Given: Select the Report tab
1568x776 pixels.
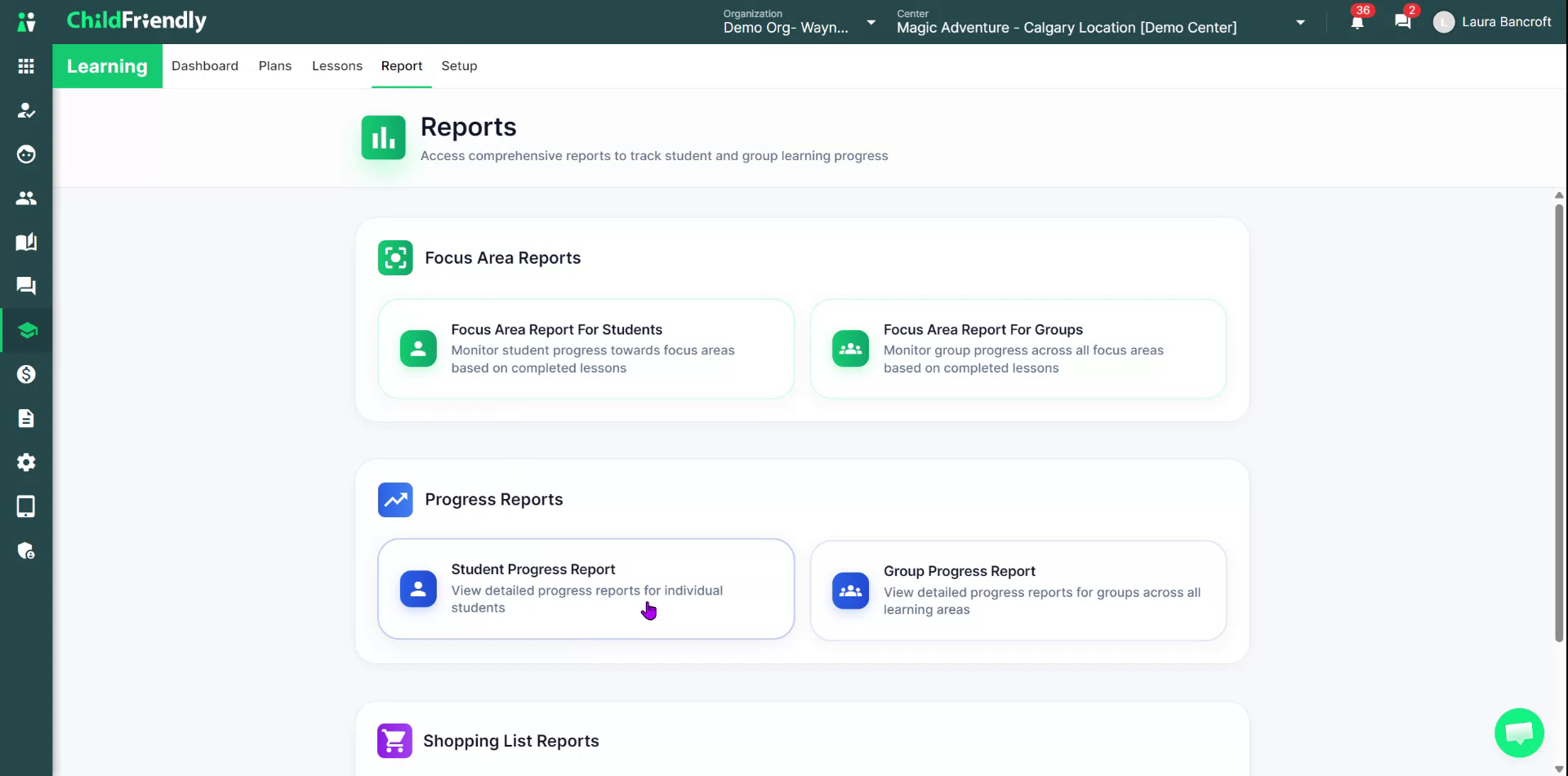Looking at the screenshot, I should click(x=402, y=66).
